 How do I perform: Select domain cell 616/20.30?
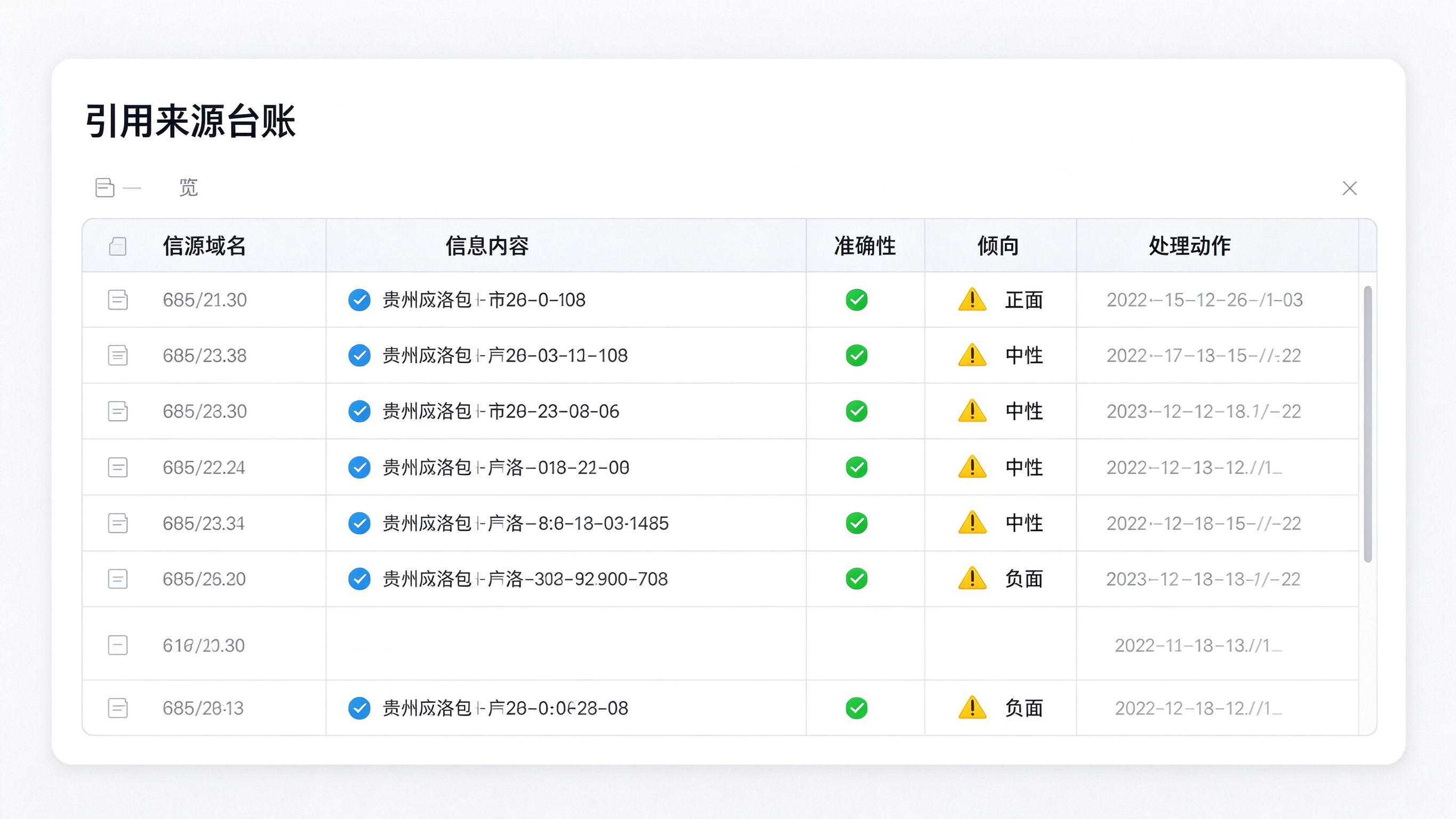204,645
